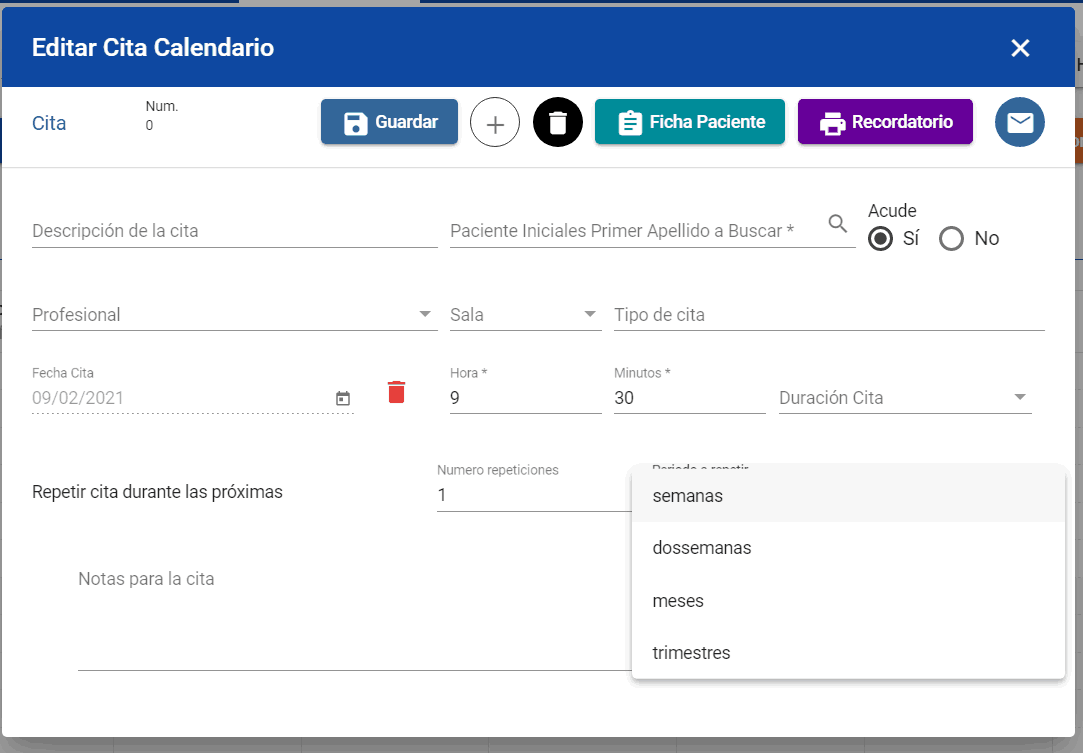Select the Sí radio button under Acude
Screen dimensions: 1083x753
881,238
